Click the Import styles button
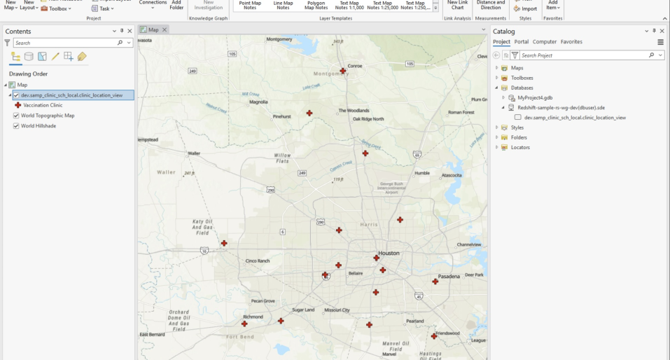670x360 pixels. 526,9
